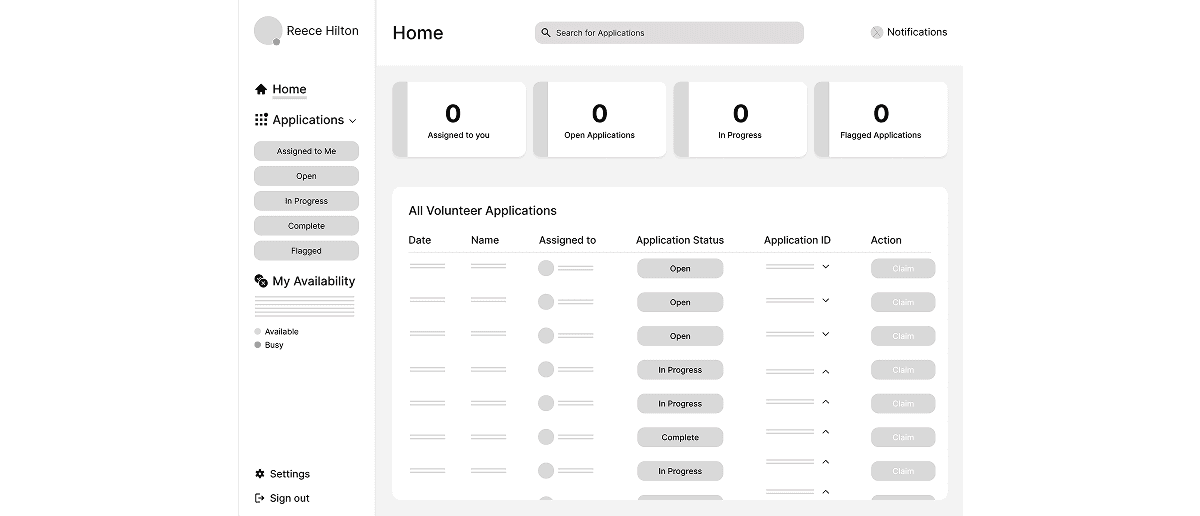This screenshot has width=1200, height=516.
Task: Focus the Search for Applications field
Action: point(669,33)
